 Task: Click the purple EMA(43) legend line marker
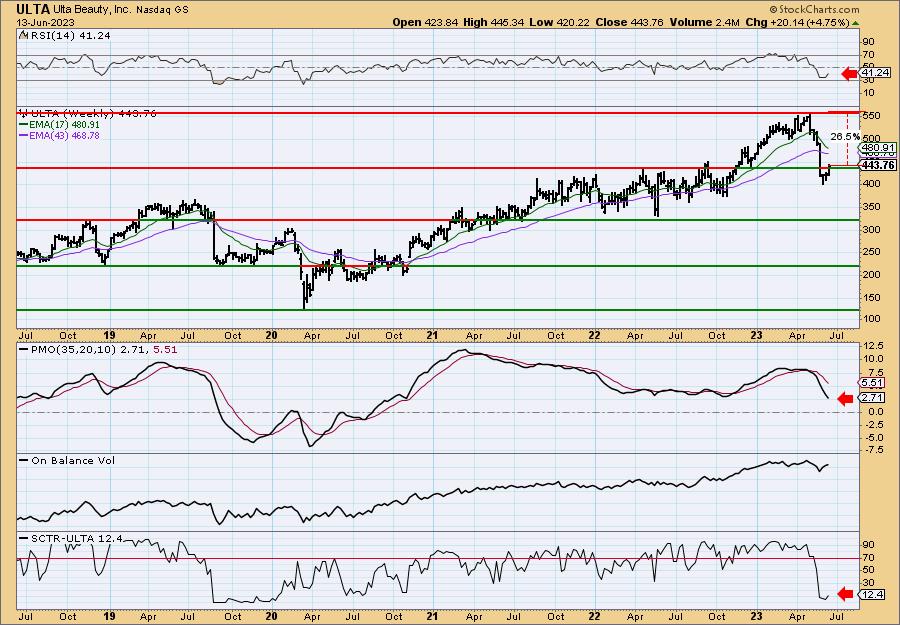click(x=24, y=135)
